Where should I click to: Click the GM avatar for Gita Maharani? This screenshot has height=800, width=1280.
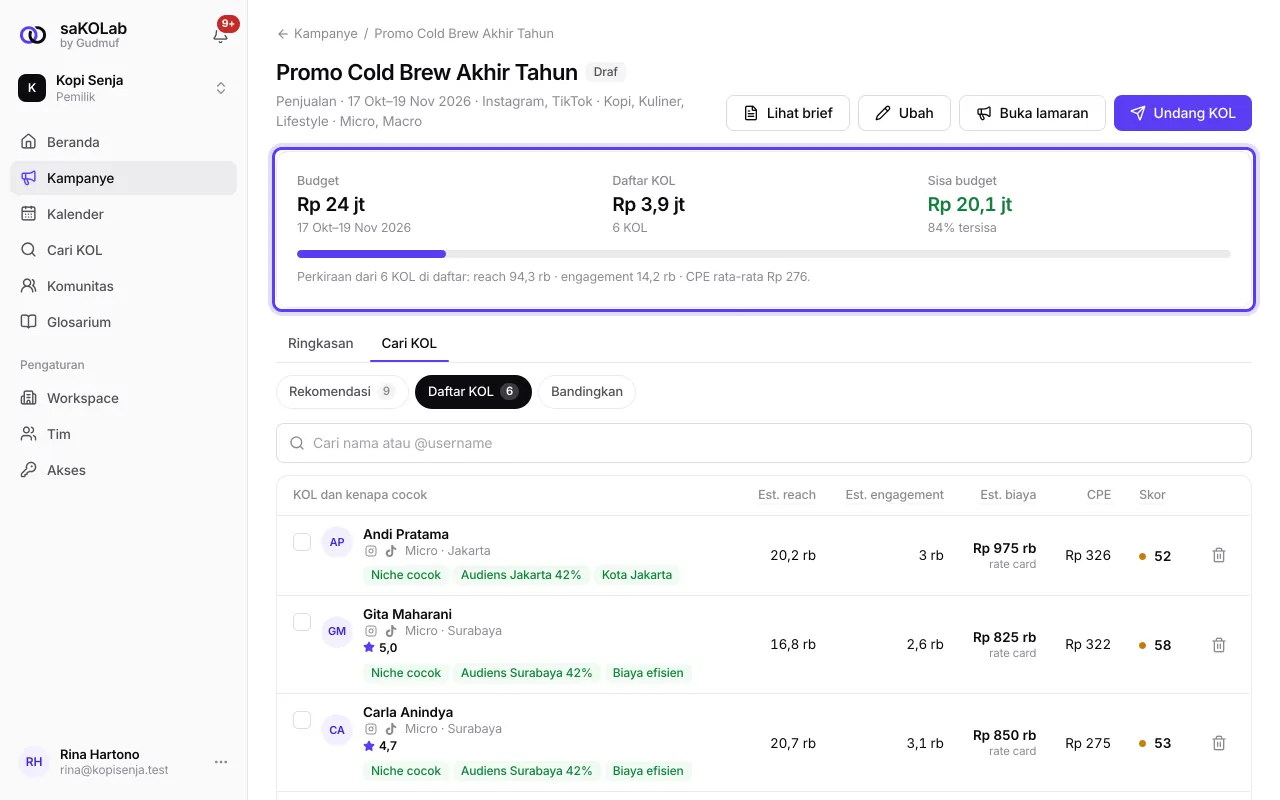[337, 632]
